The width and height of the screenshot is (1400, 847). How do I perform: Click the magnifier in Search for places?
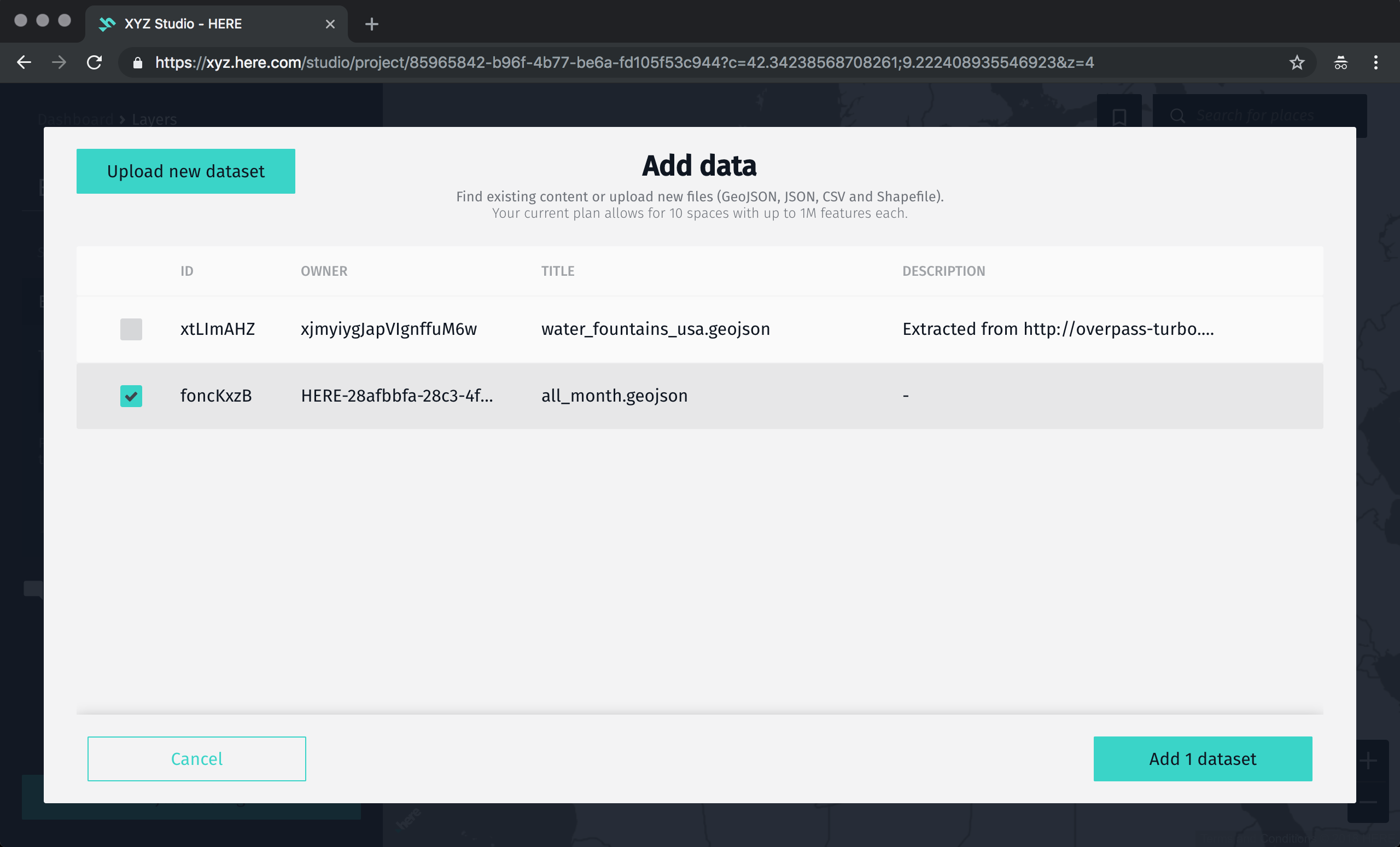click(1178, 116)
